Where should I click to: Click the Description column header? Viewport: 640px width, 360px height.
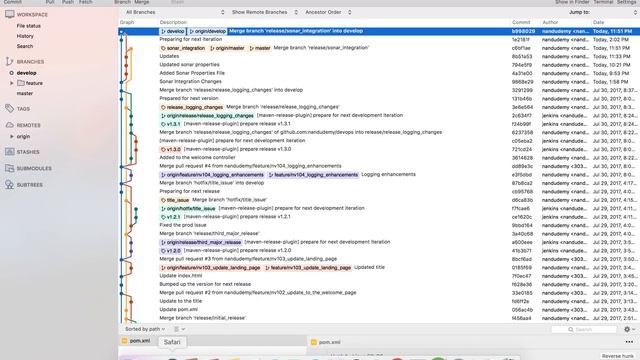173,22
